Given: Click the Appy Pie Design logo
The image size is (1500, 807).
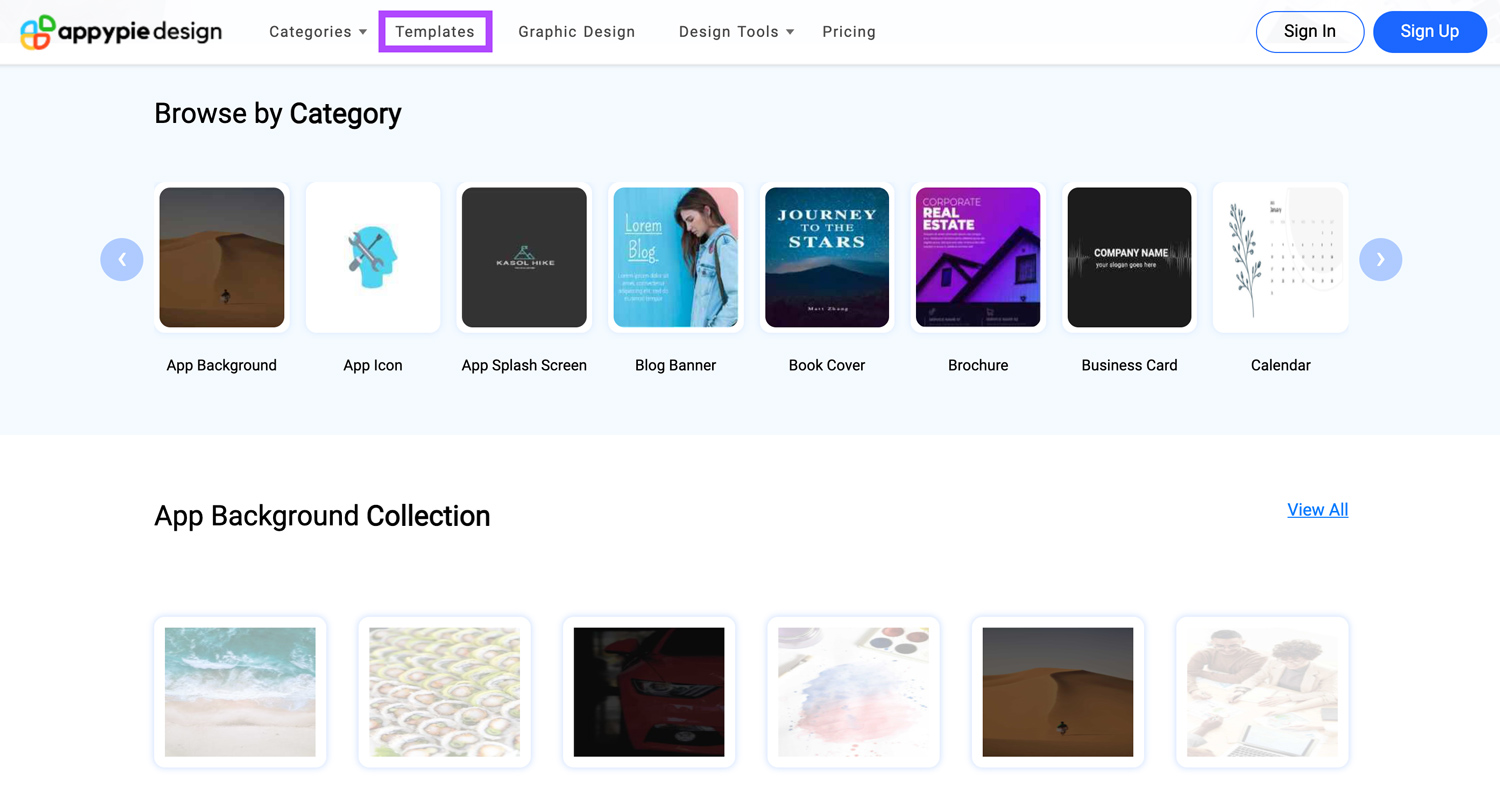Looking at the screenshot, I should 121,32.
